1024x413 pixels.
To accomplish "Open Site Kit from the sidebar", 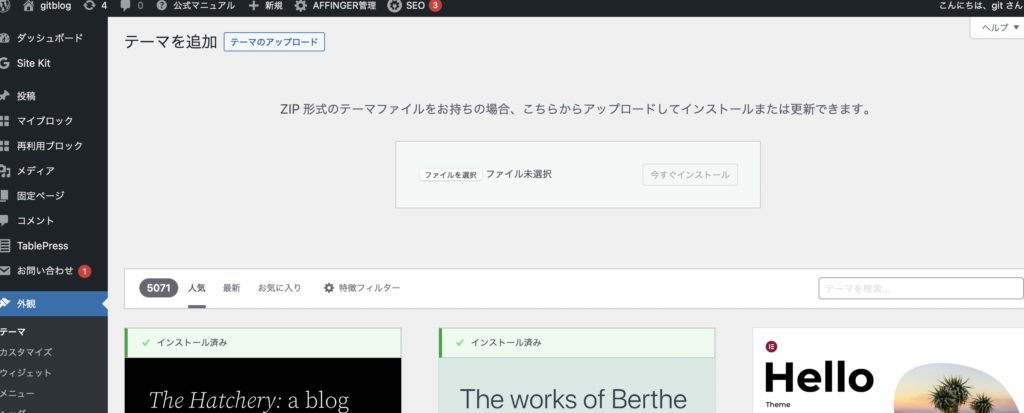I will tap(33, 63).
